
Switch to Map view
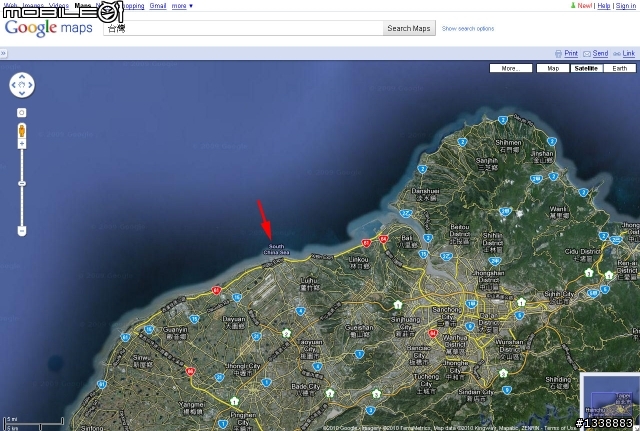(x=553, y=68)
